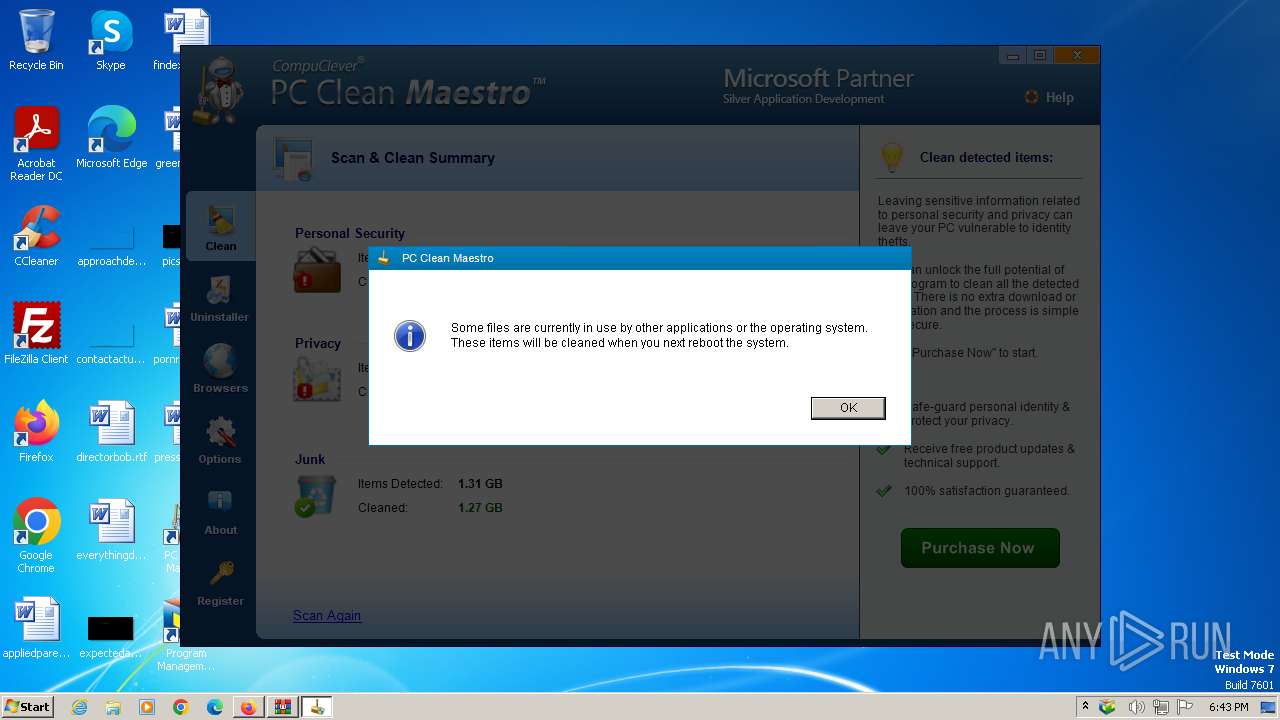Image resolution: width=1280 pixels, height=720 pixels.
Task: Click the Action Center flag tray icon
Action: (1185, 707)
